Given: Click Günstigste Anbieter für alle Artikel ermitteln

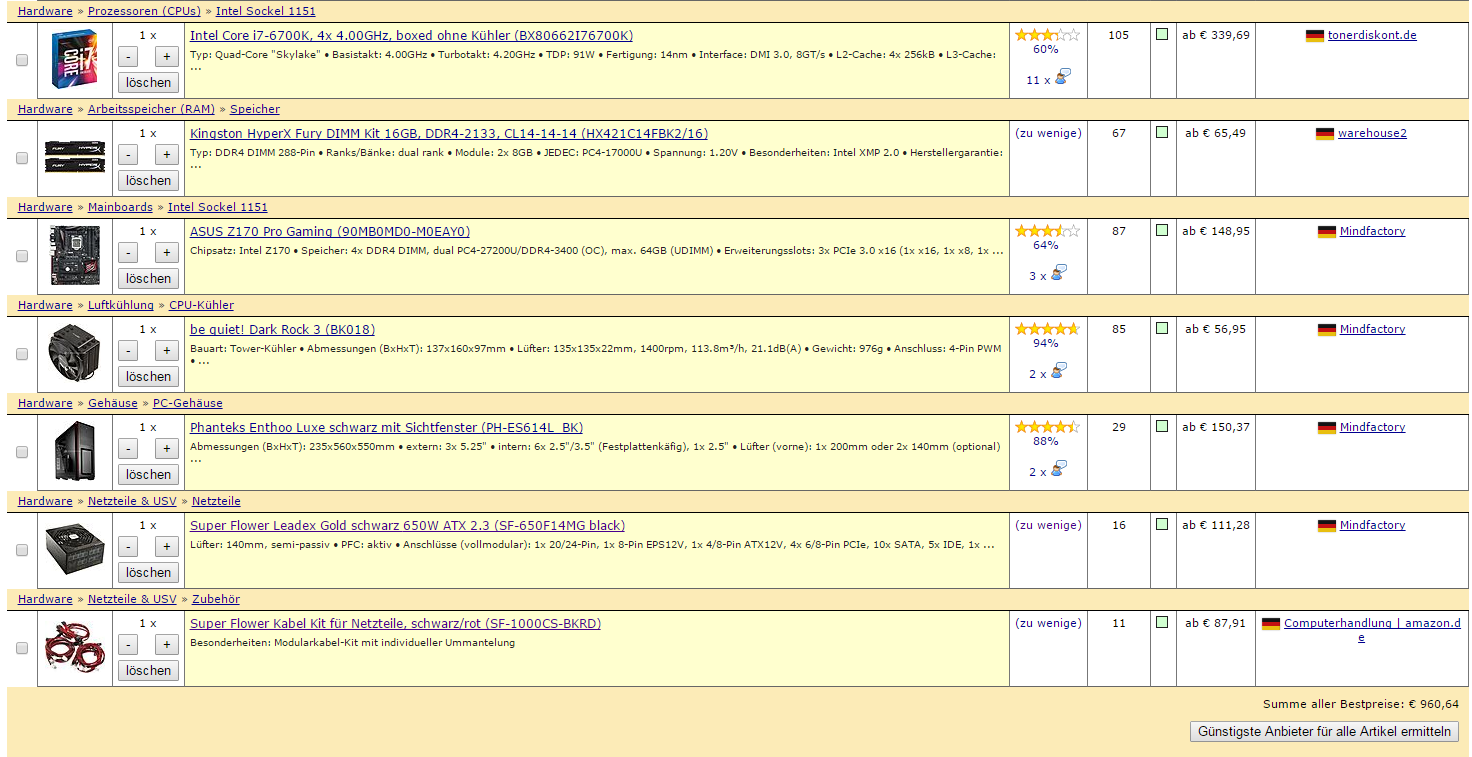Looking at the screenshot, I should 1324,731.
